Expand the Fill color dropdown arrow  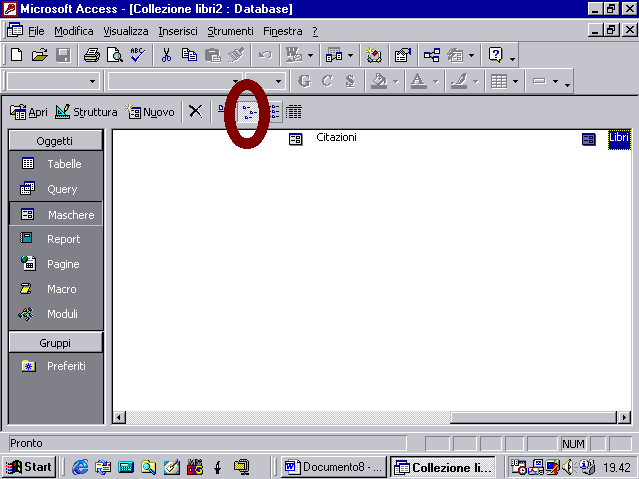pos(395,82)
